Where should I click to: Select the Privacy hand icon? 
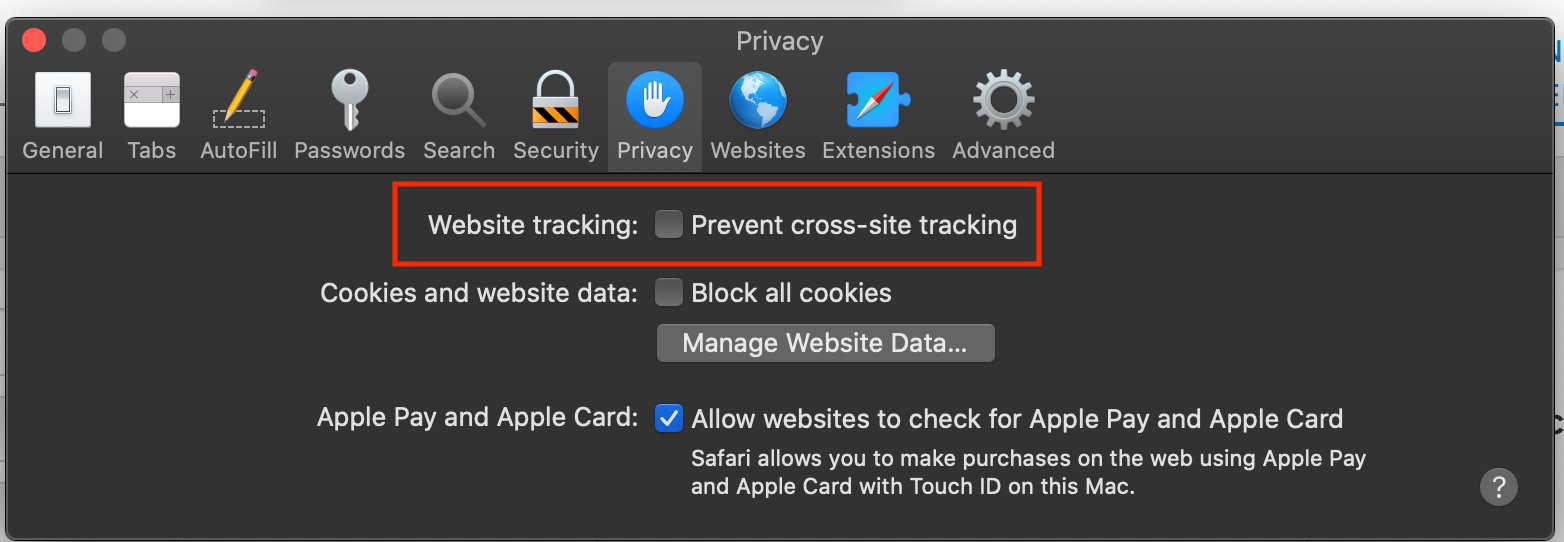[655, 101]
